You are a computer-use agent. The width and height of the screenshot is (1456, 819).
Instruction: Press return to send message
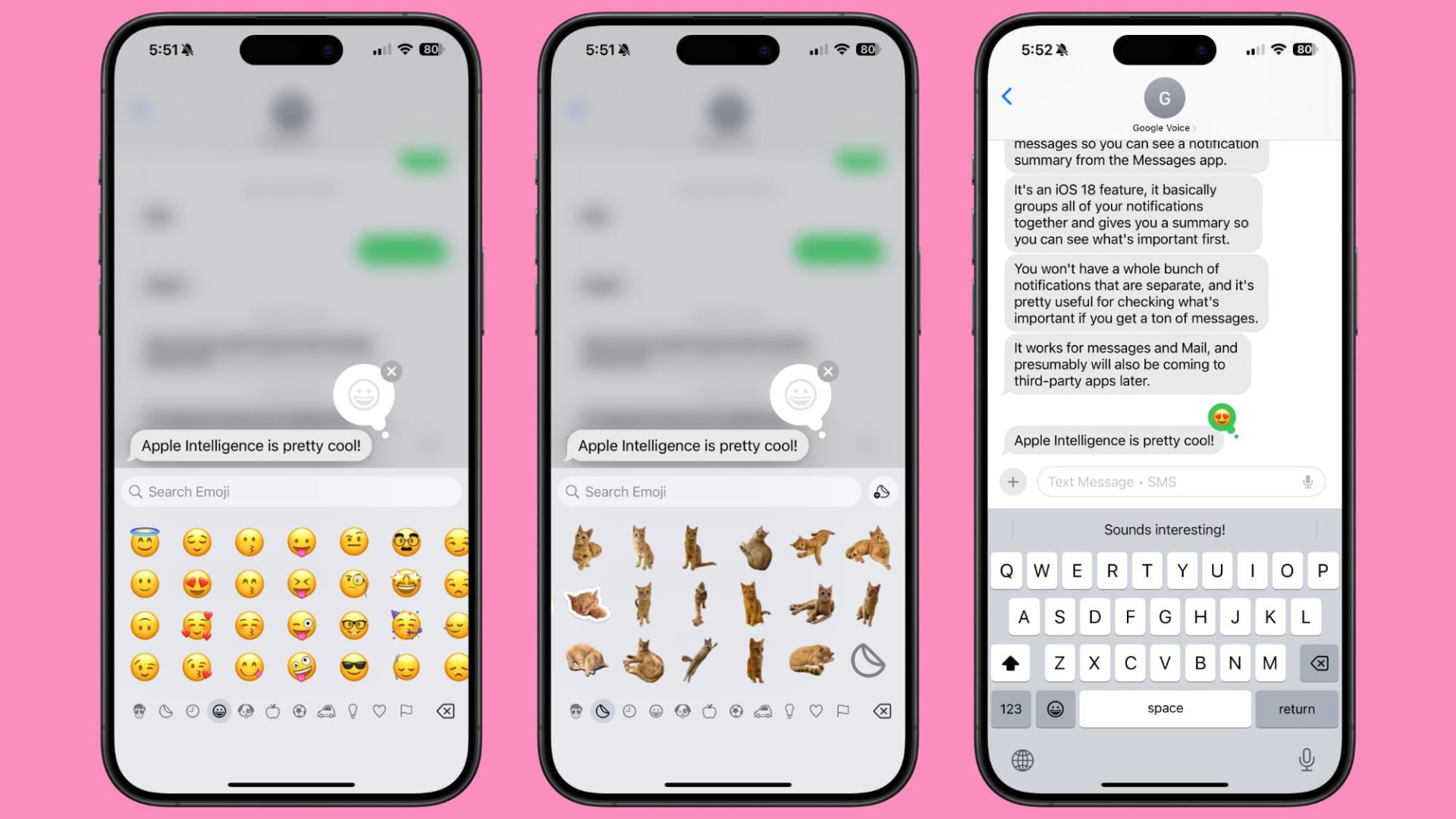pyautogui.click(x=1296, y=708)
